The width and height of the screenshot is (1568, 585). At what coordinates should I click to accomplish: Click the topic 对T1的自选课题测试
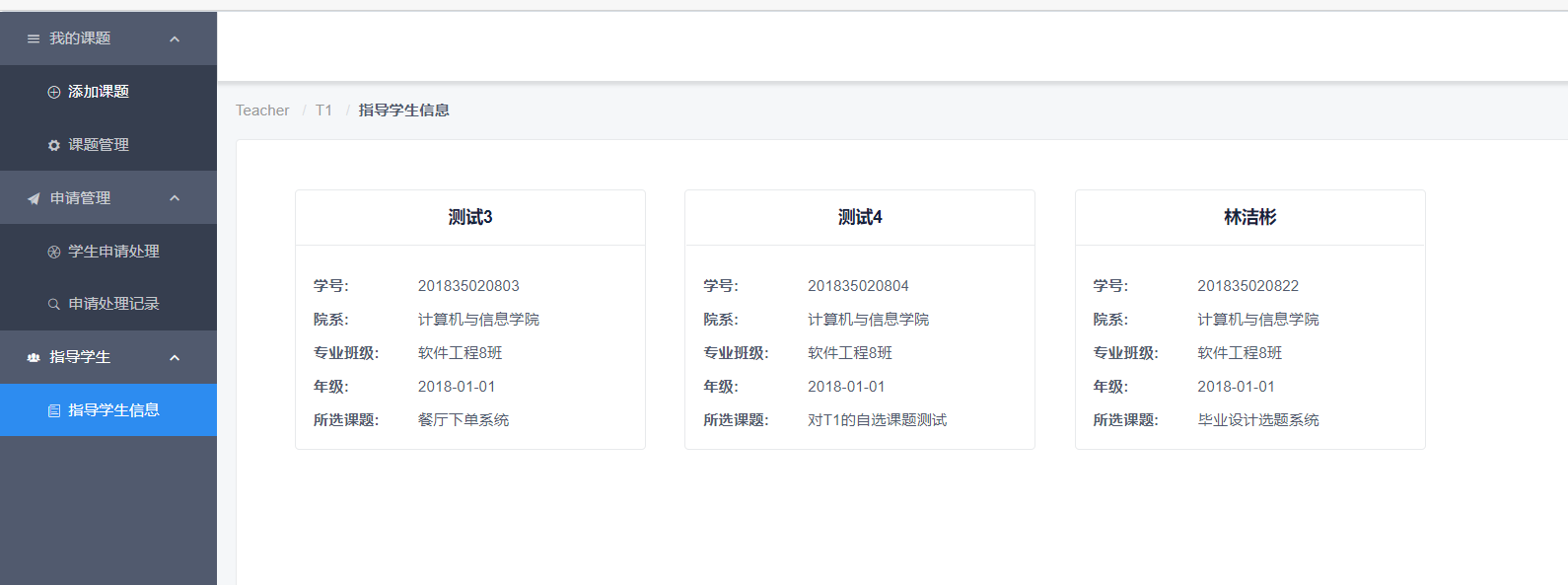pos(877,420)
